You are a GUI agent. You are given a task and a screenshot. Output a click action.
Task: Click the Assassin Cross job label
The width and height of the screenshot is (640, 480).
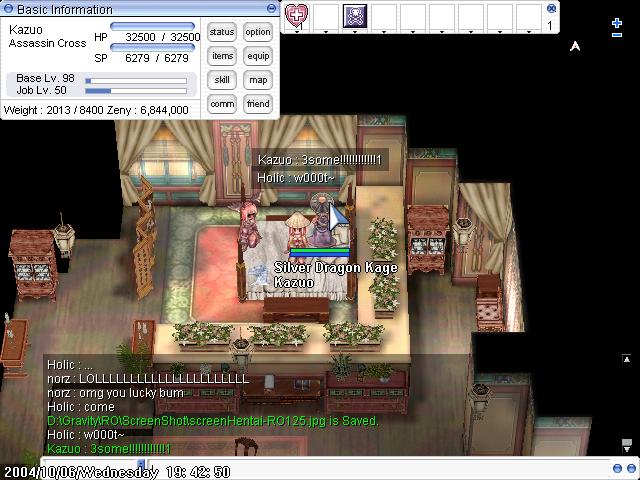pyautogui.click(x=47, y=43)
